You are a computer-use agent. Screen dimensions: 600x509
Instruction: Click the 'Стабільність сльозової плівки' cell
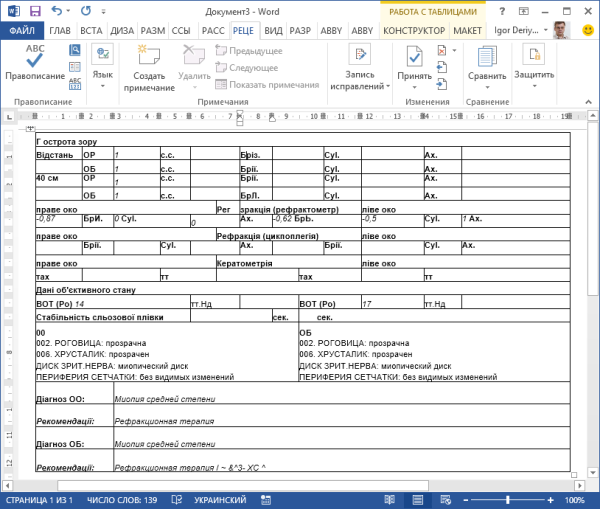point(113,315)
